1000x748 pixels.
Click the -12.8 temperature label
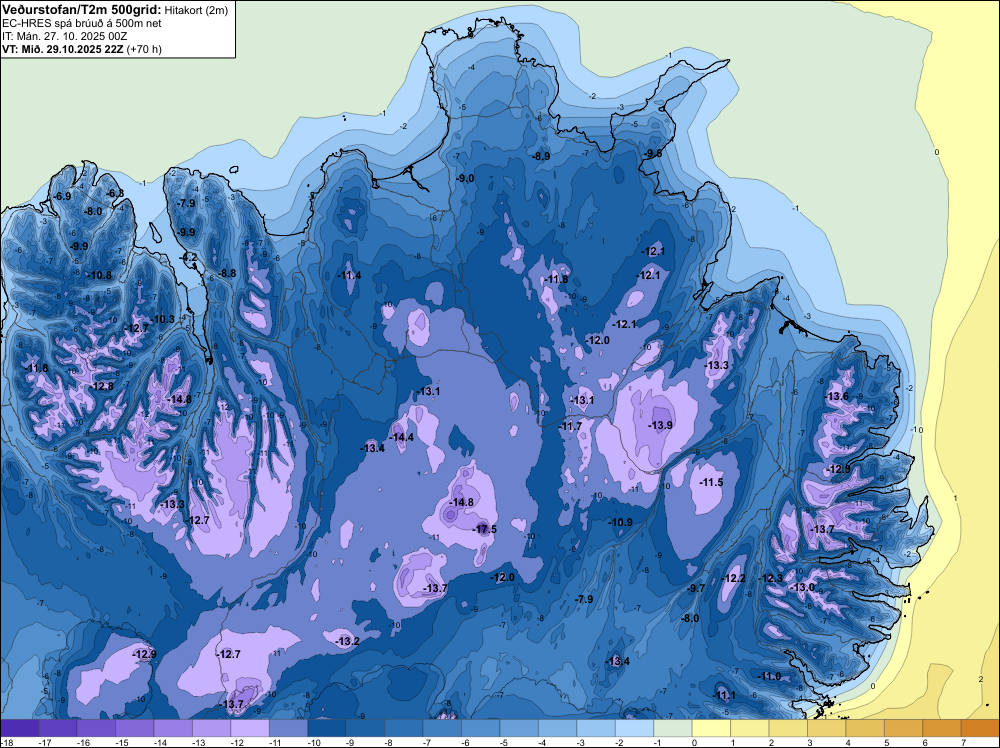click(x=101, y=386)
